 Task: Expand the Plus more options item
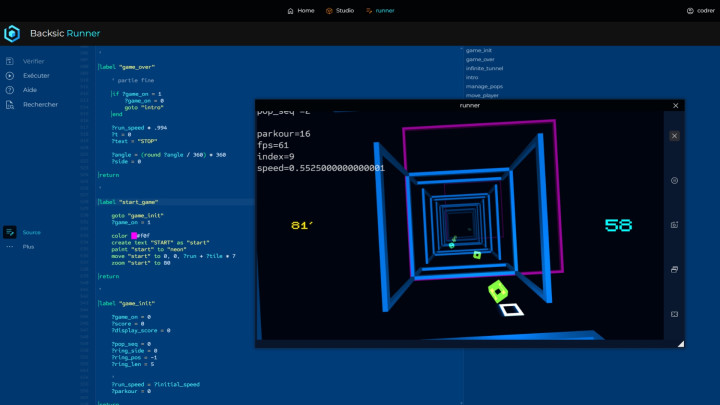tap(28, 246)
